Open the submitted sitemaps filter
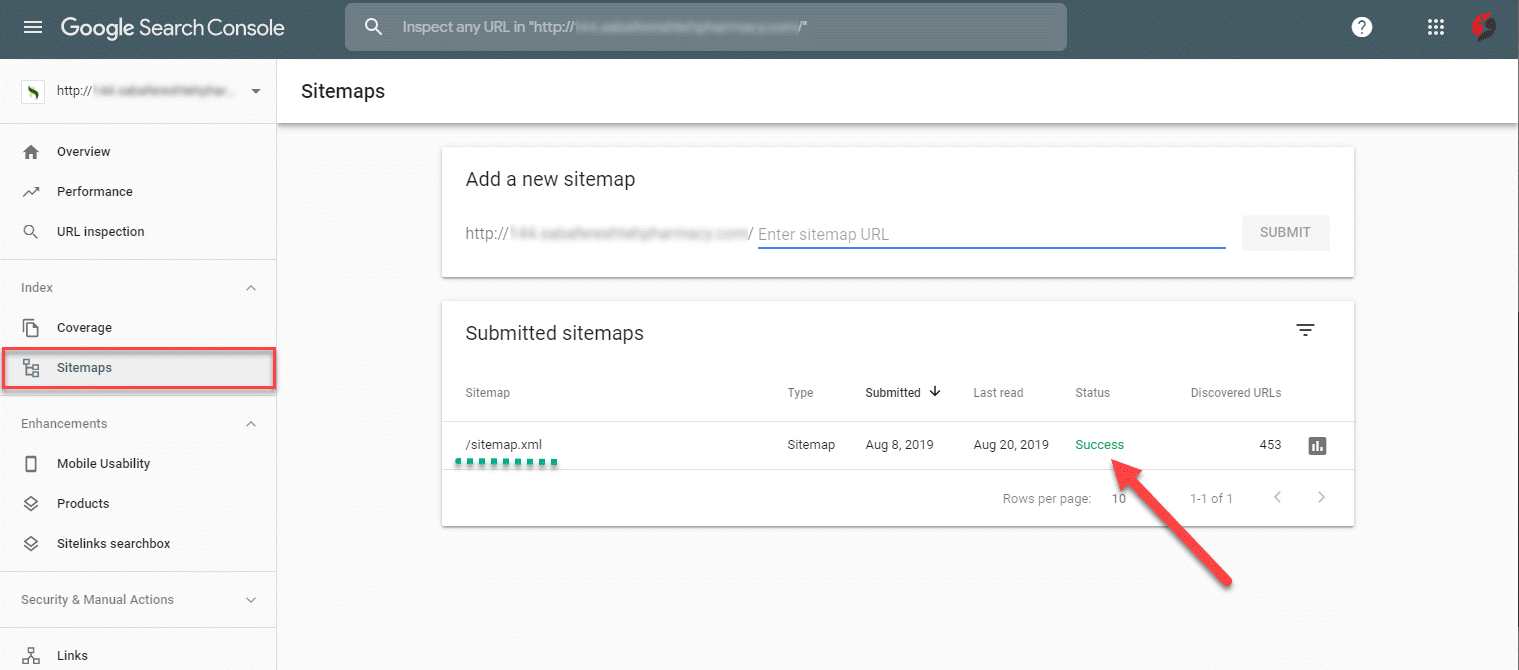Screen dimensions: 1519x670 pyautogui.click(x=1305, y=329)
